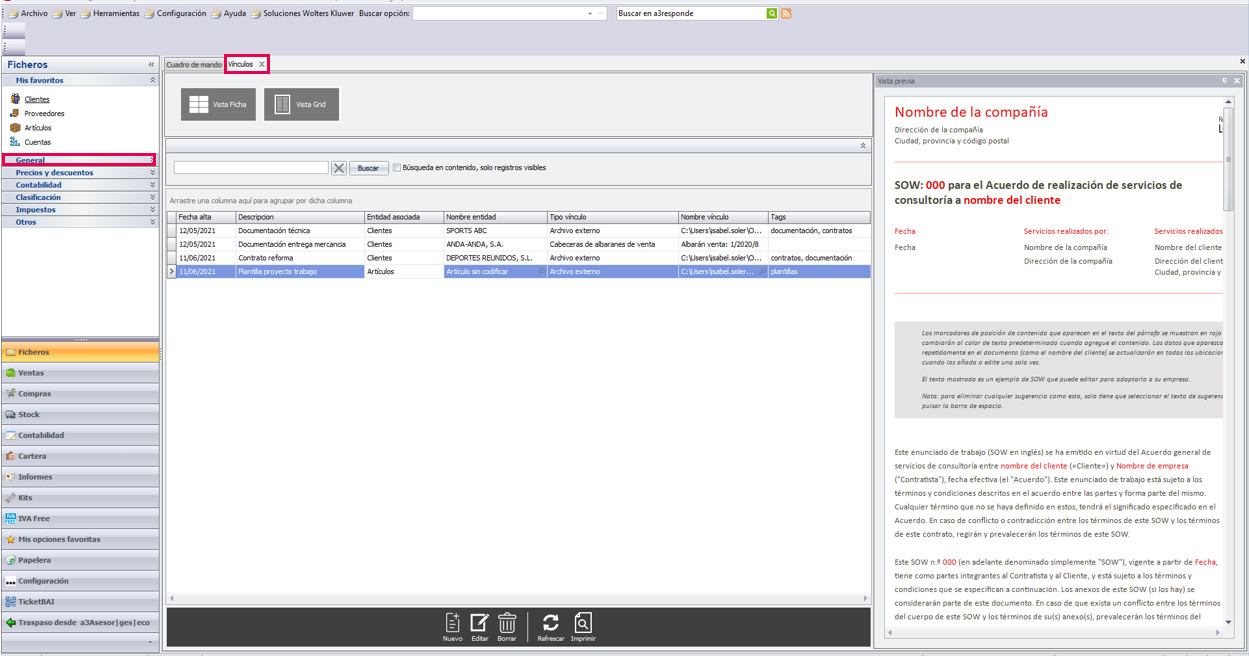This screenshot has height=656, width=1249.
Task: Click Buscar en a3responde field
Action: [x=691, y=13]
